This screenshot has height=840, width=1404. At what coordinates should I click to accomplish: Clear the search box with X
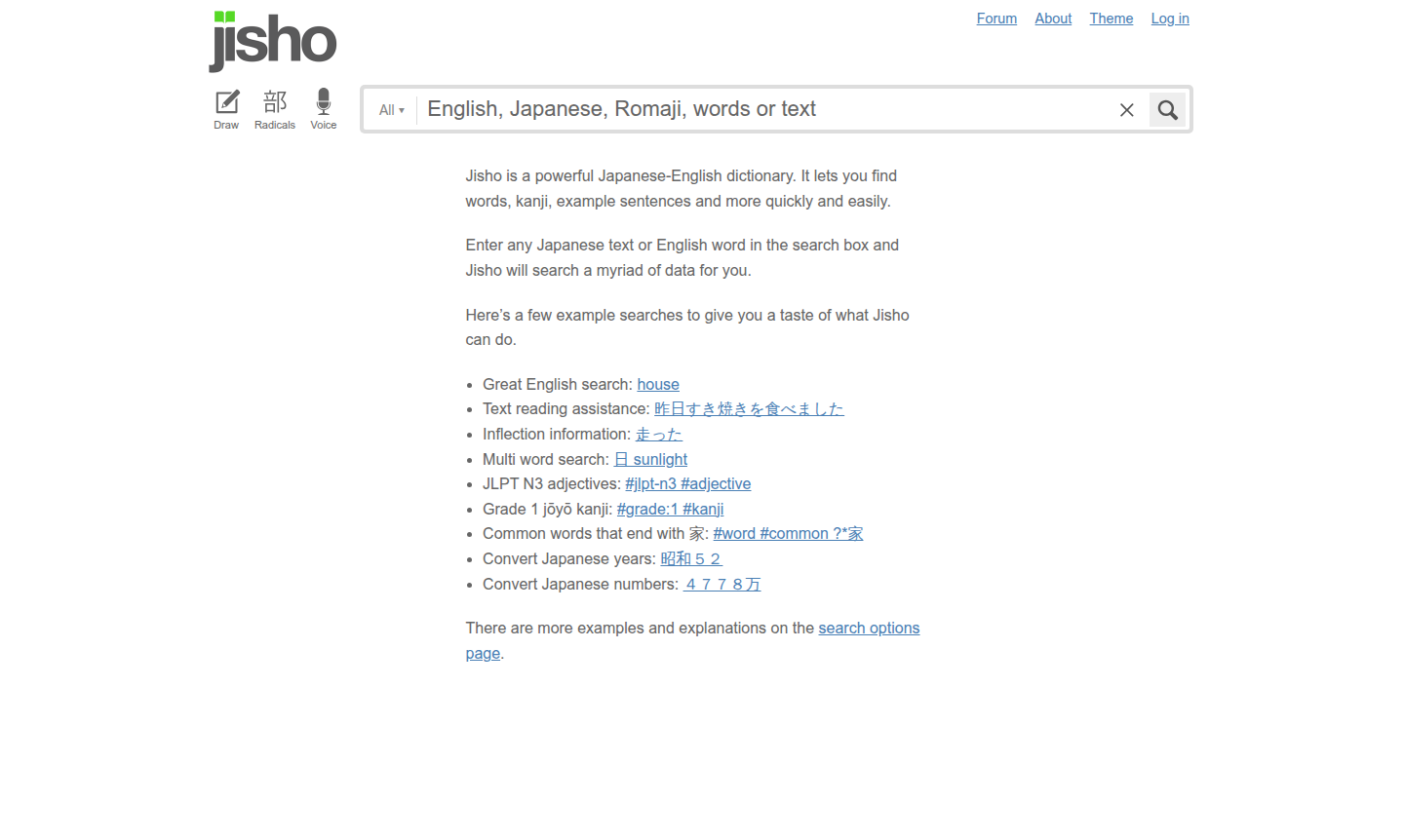click(1126, 110)
